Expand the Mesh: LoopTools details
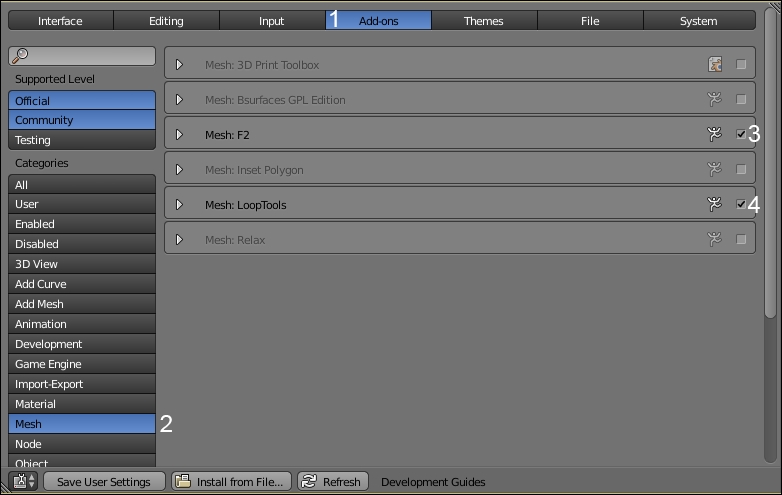 point(180,204)
